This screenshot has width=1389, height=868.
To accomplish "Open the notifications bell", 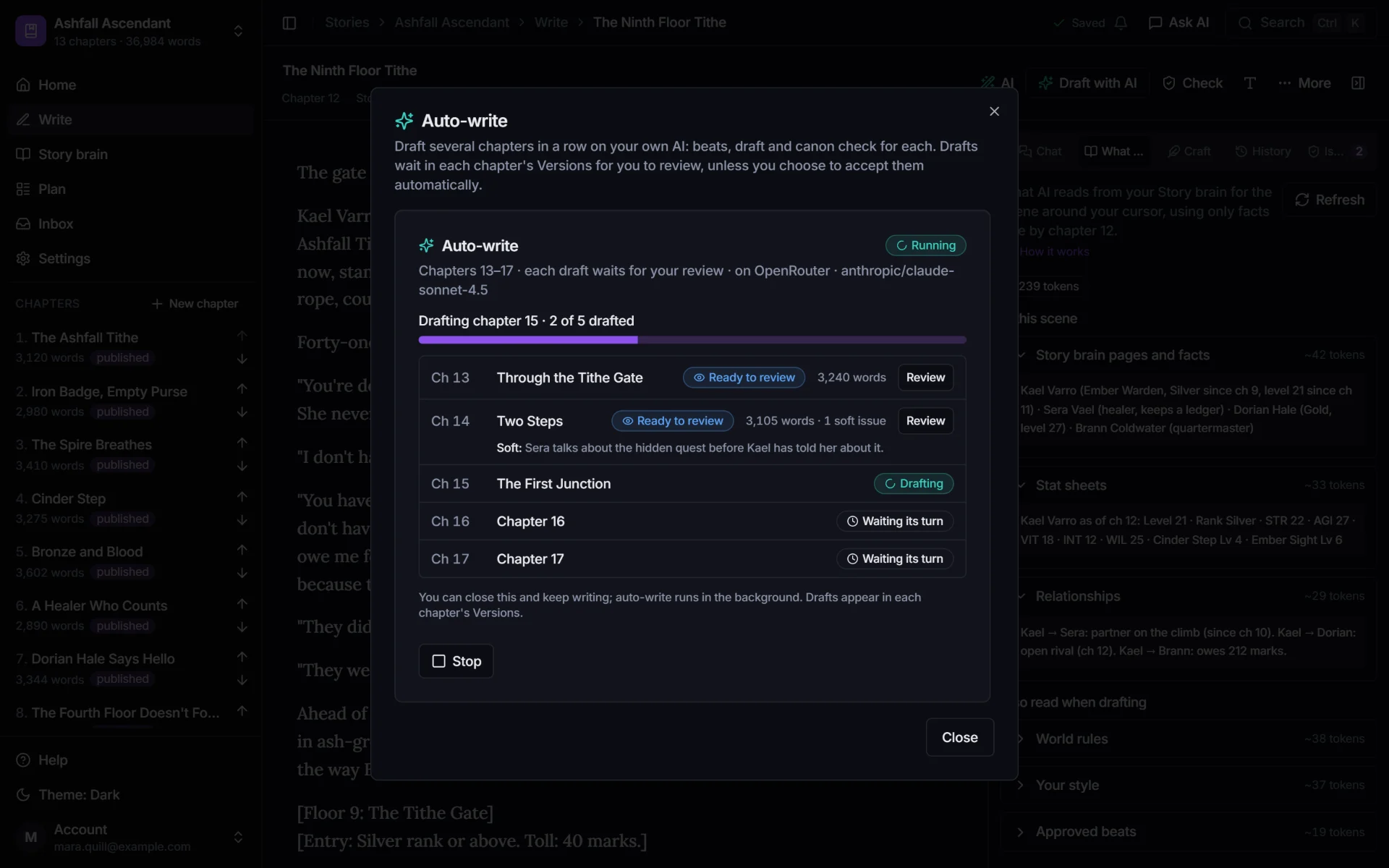I will click(x=1121, y=23).
